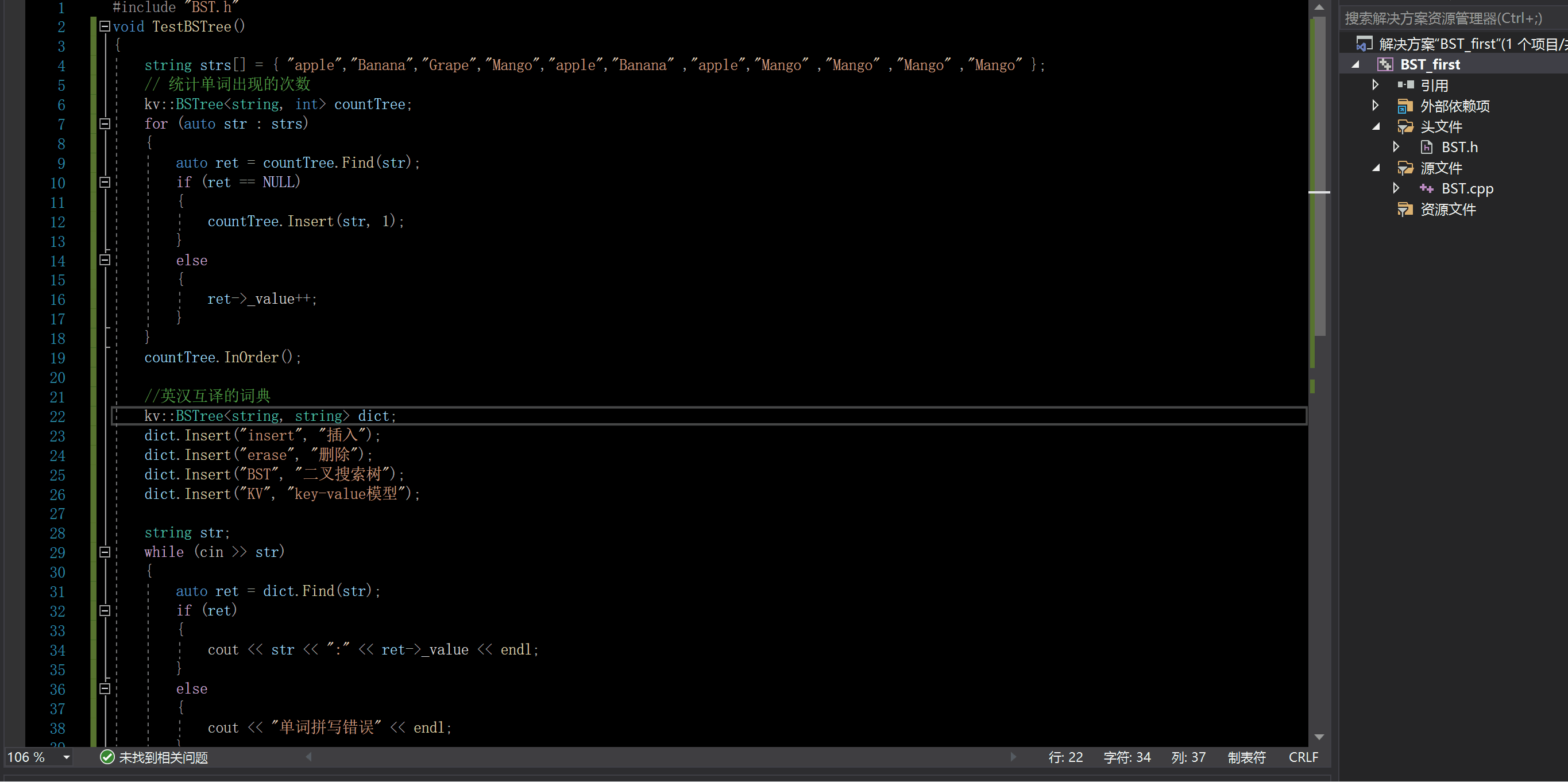Select the BST_first project name
The image size is (1568, 782).
pyautogui.click(x=1430, y=64)
